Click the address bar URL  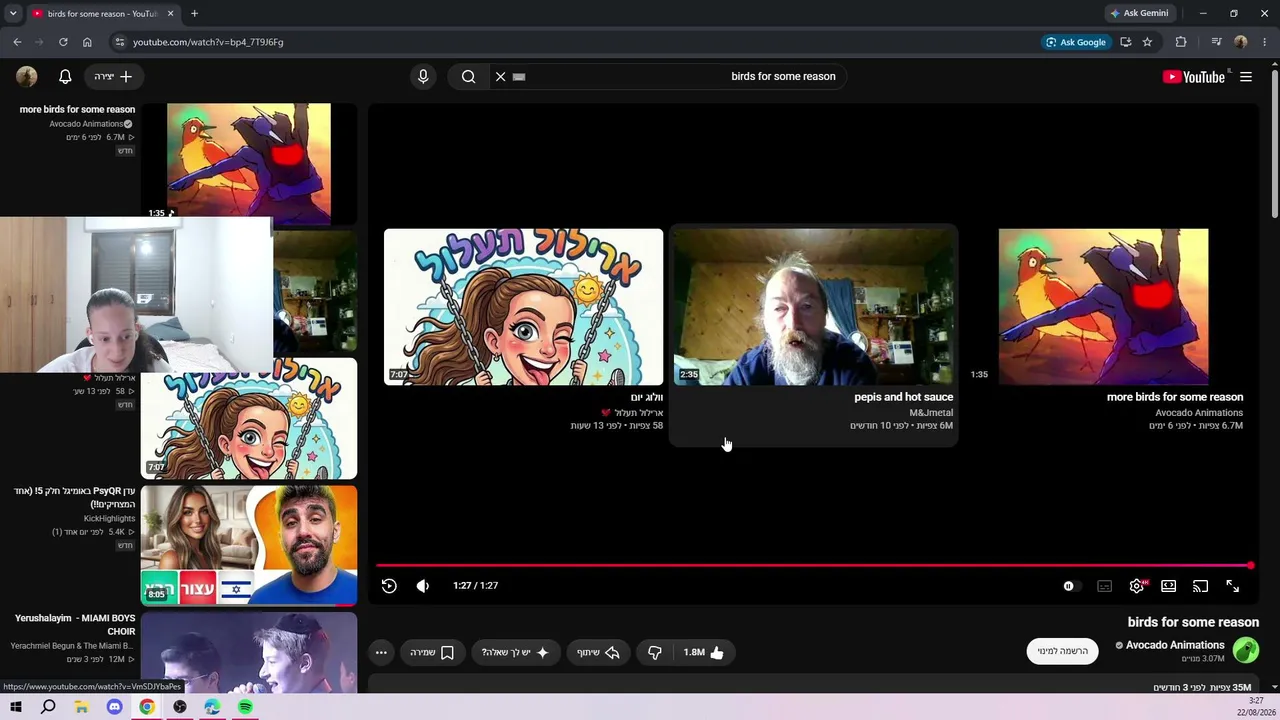pyautogui.click(x=208, y=42)
